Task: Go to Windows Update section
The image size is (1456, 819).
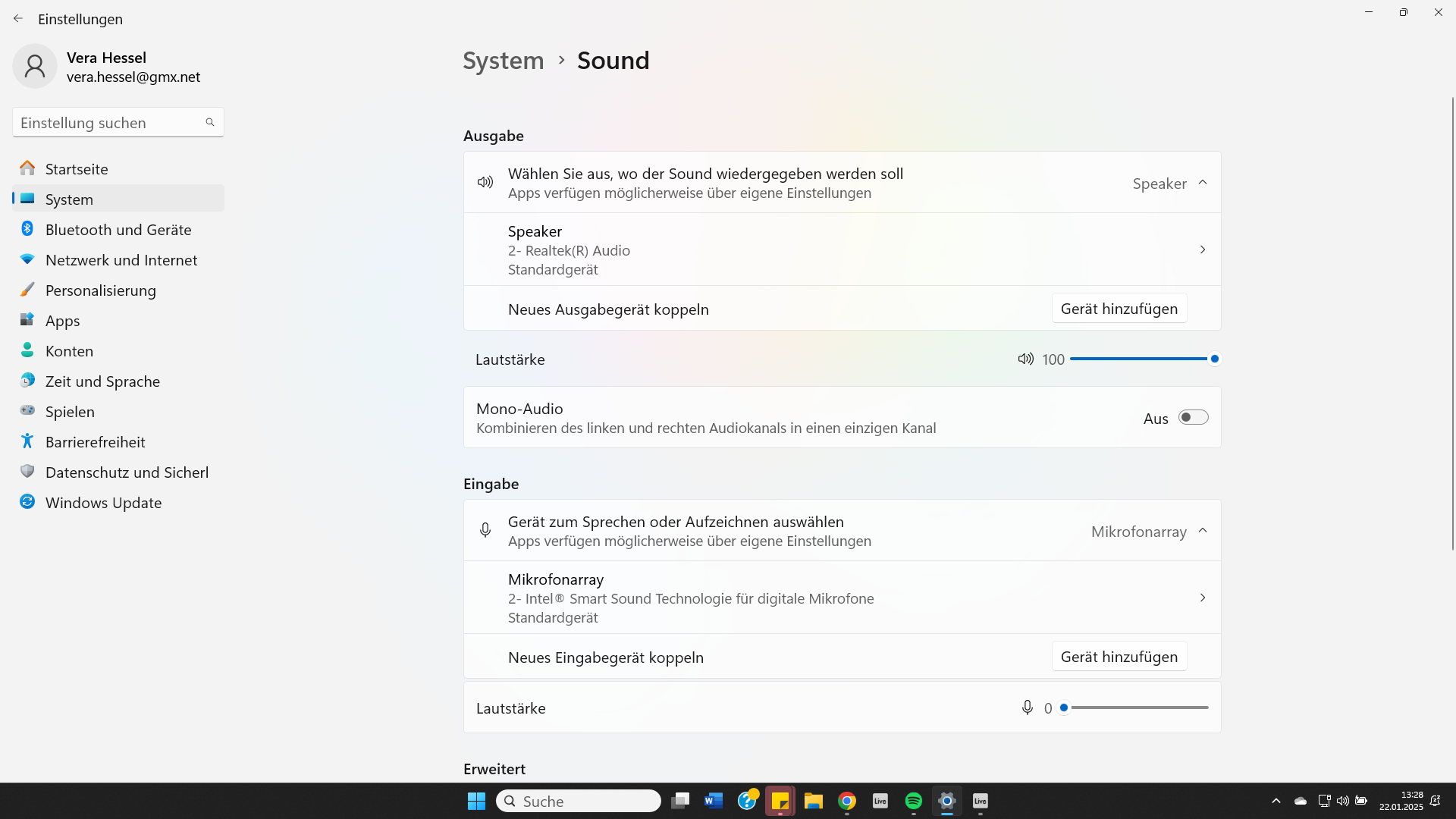Action: click(103, 503)
